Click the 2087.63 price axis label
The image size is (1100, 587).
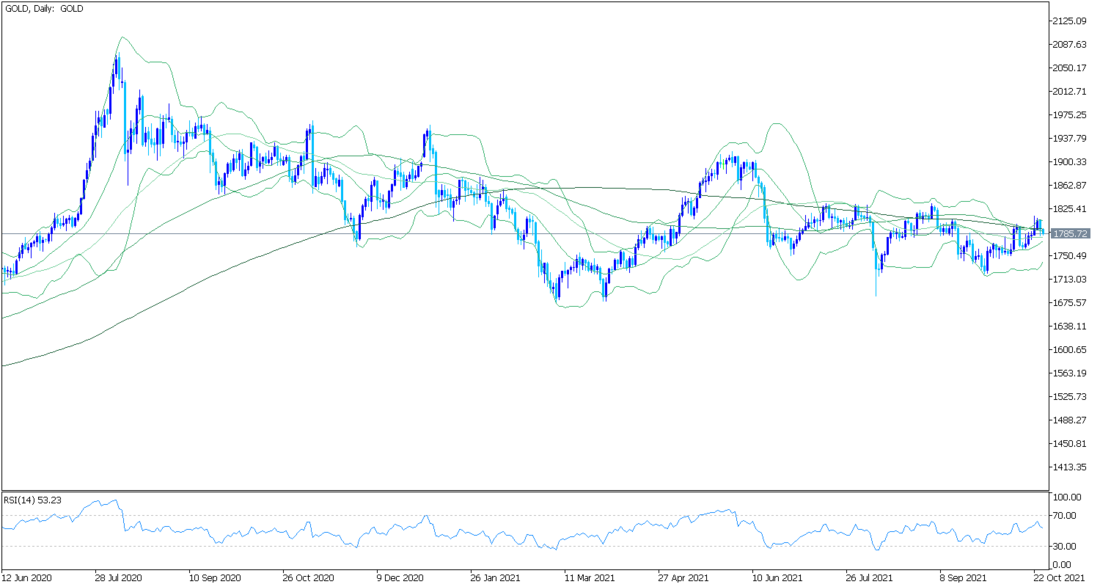pyautogui.click(x=1069, y=44)
